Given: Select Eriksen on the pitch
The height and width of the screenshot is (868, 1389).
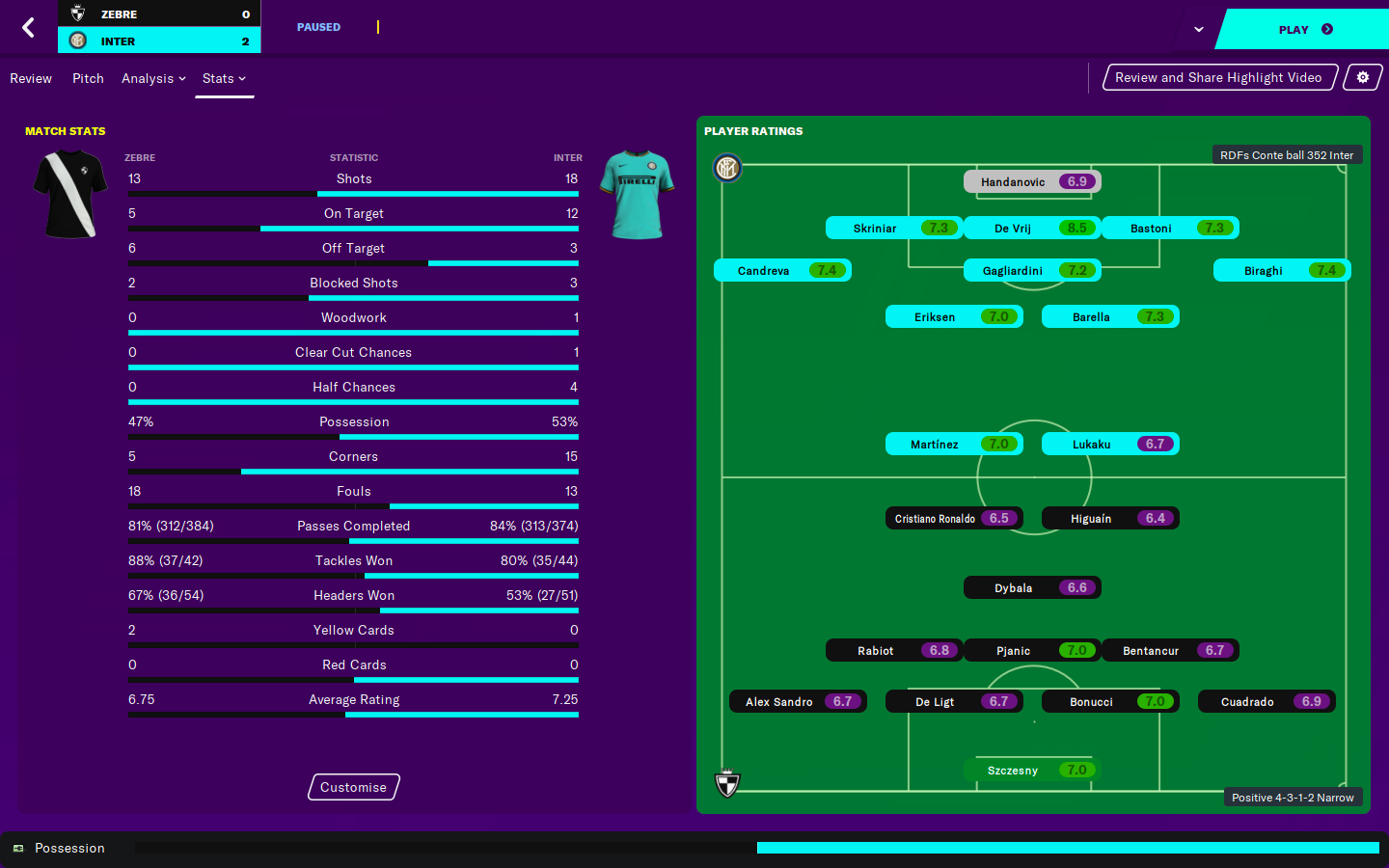Looking at the screenshot, I should tap(954, 316).
